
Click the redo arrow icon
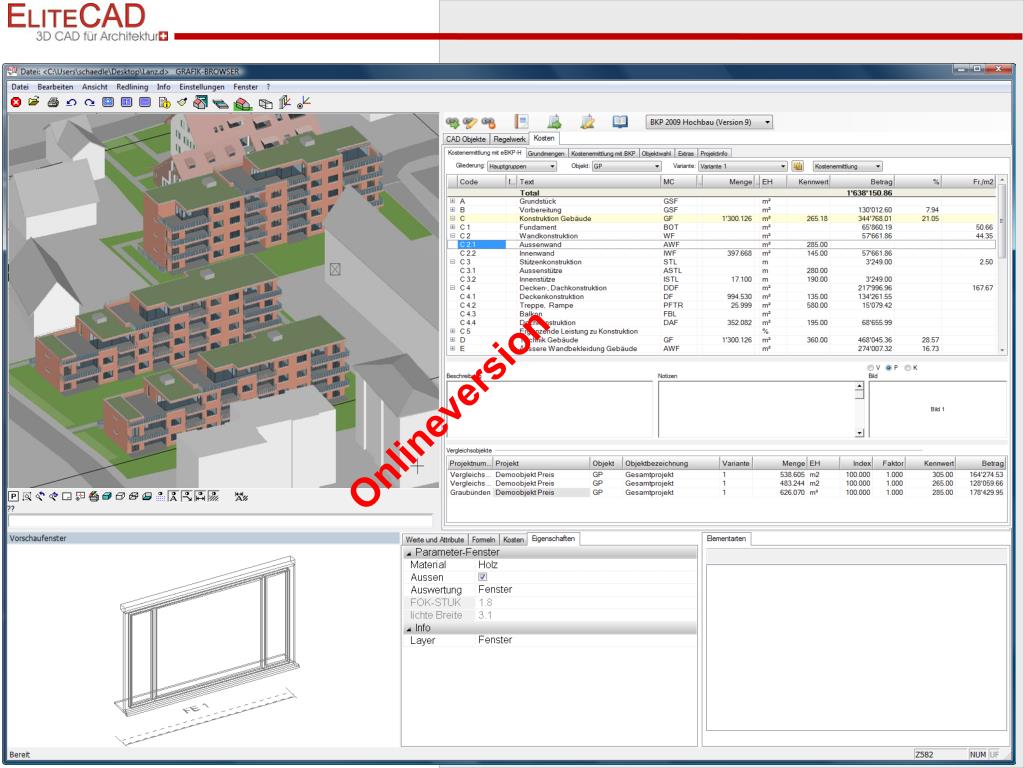[x=88, y=101]
